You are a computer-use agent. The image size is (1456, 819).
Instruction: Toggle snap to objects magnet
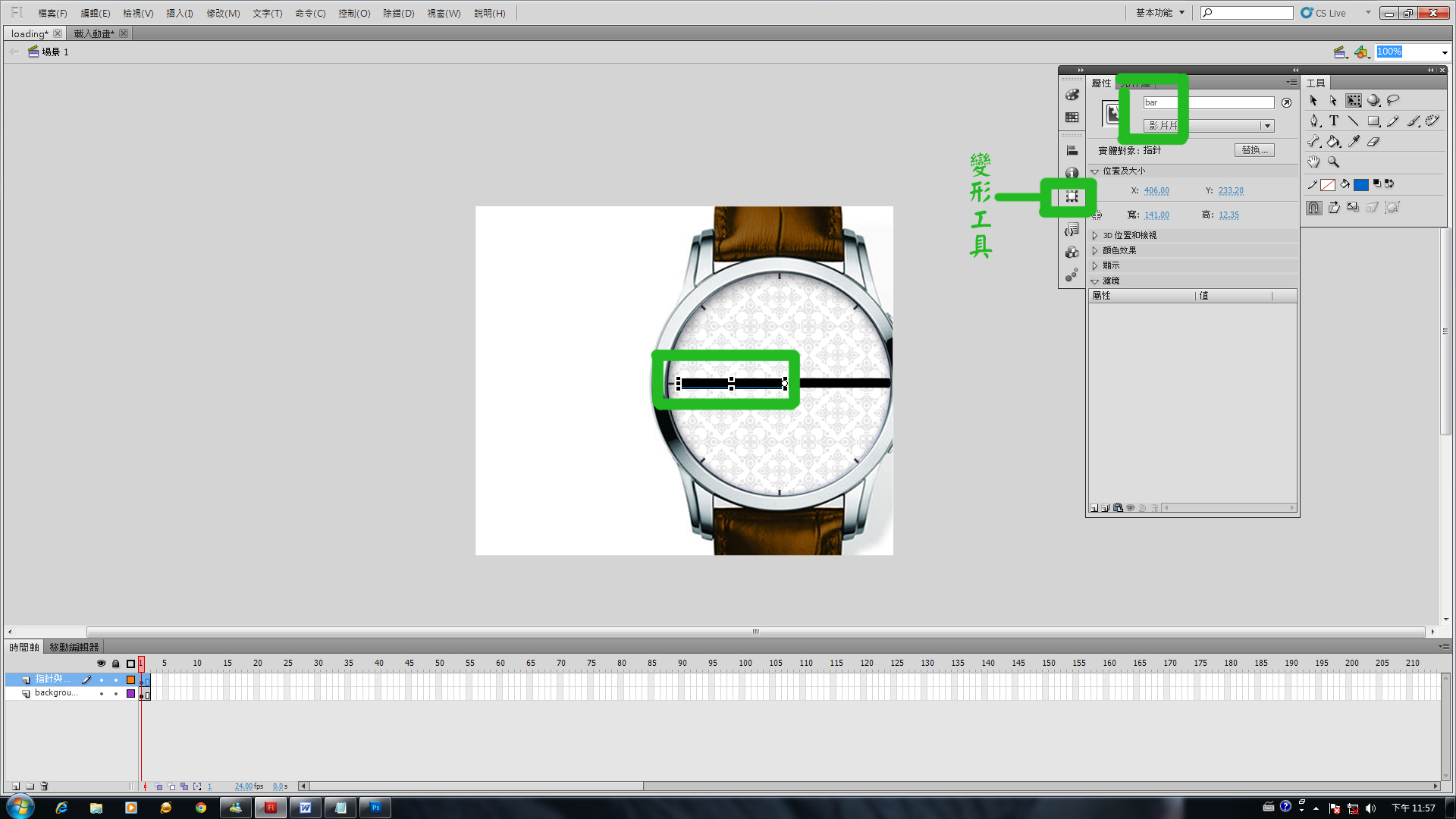click(1313, 208)
